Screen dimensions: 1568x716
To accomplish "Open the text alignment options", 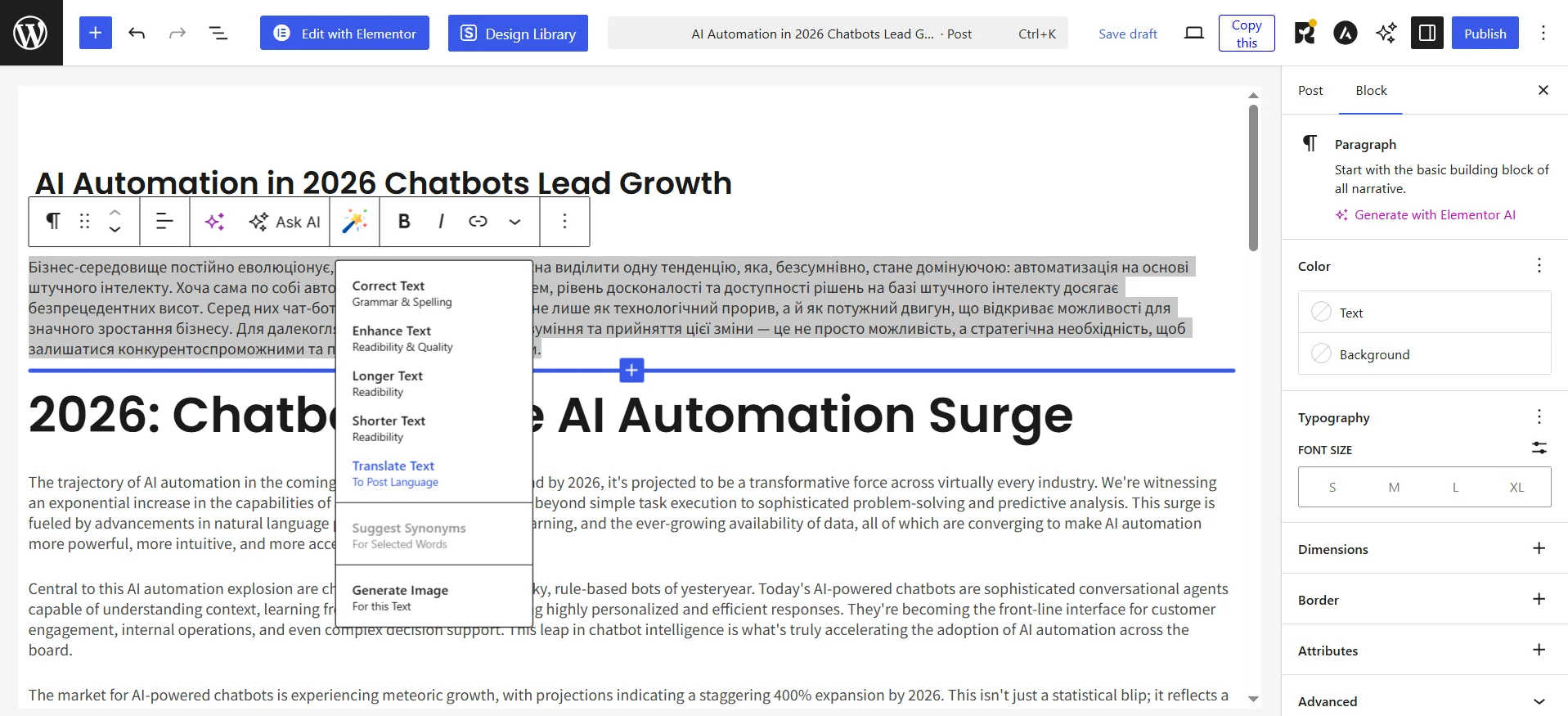I will [x=164, y=221].
